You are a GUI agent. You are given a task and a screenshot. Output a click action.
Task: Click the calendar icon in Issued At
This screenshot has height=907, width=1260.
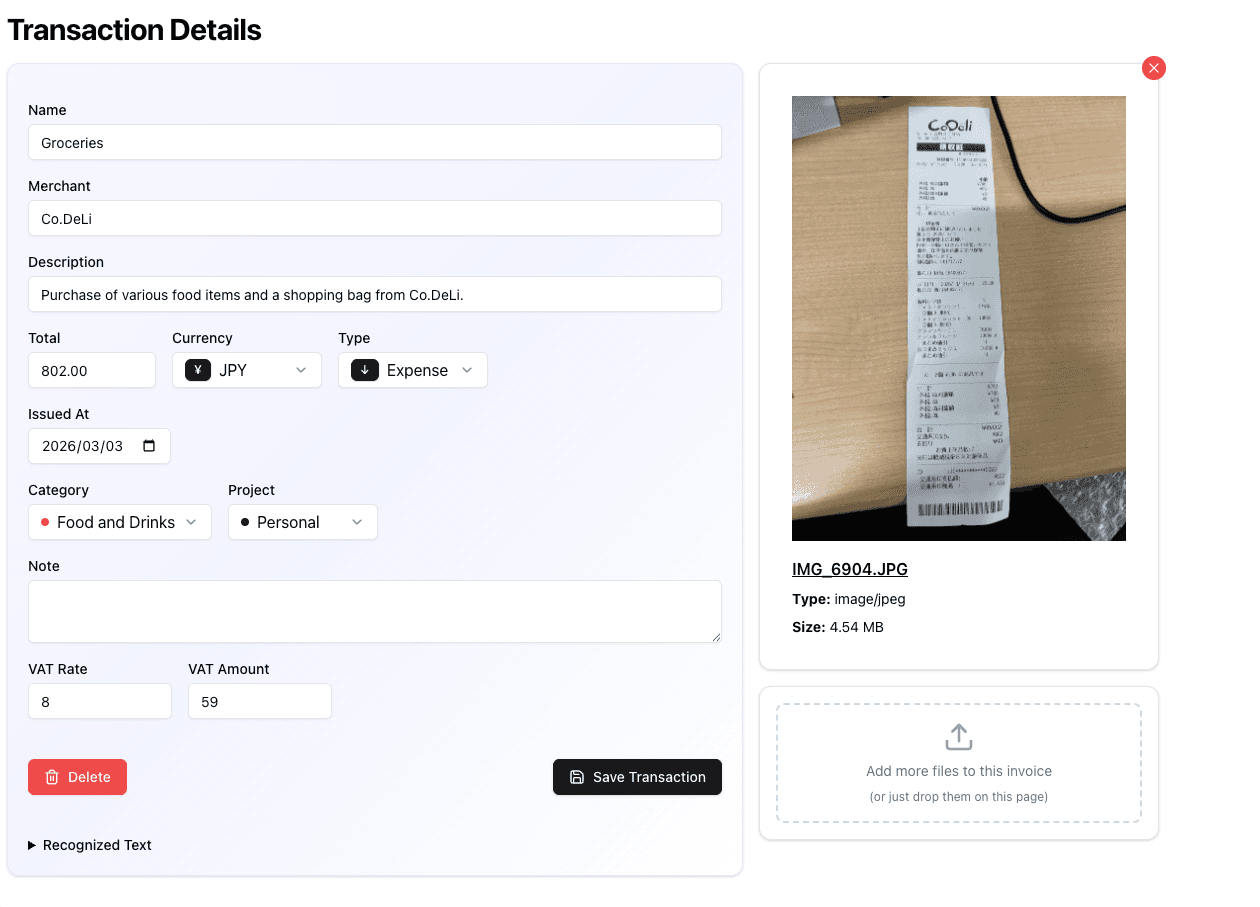(150, 446)
